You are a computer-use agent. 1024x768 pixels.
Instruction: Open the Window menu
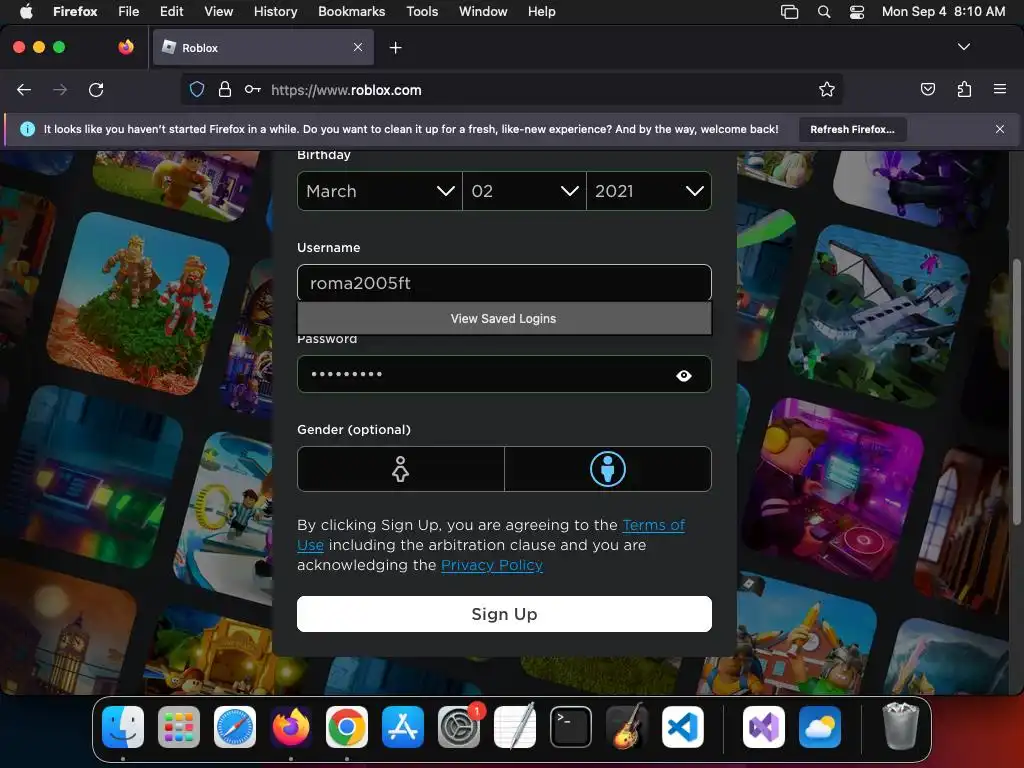[x=483, y=11]
